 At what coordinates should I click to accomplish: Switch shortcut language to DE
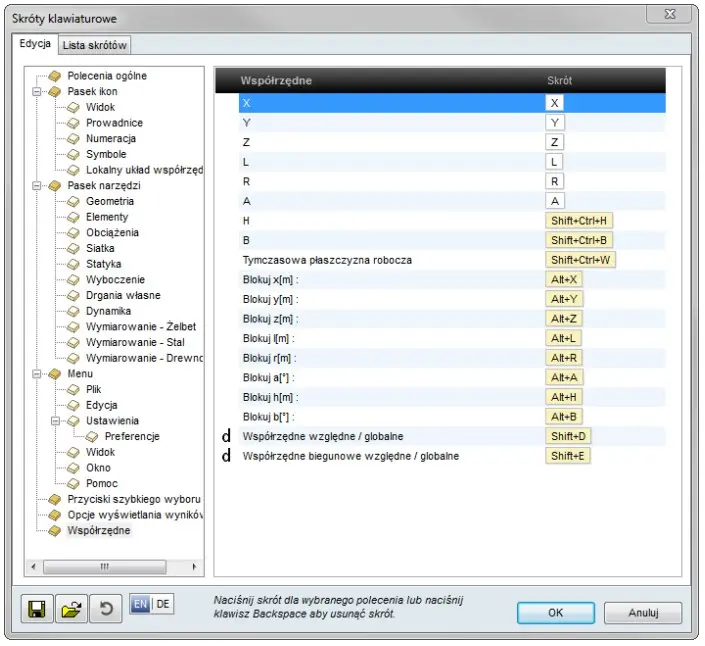(162, 604)
